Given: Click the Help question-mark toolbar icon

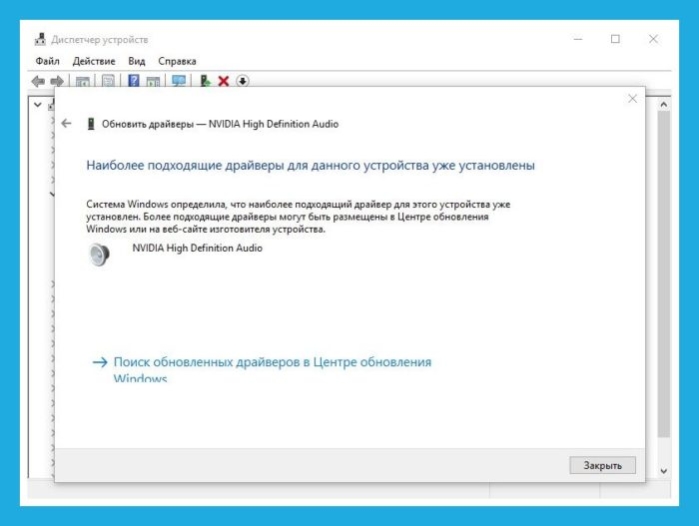Looking at the screenshot, I should (x=134, y=81).
